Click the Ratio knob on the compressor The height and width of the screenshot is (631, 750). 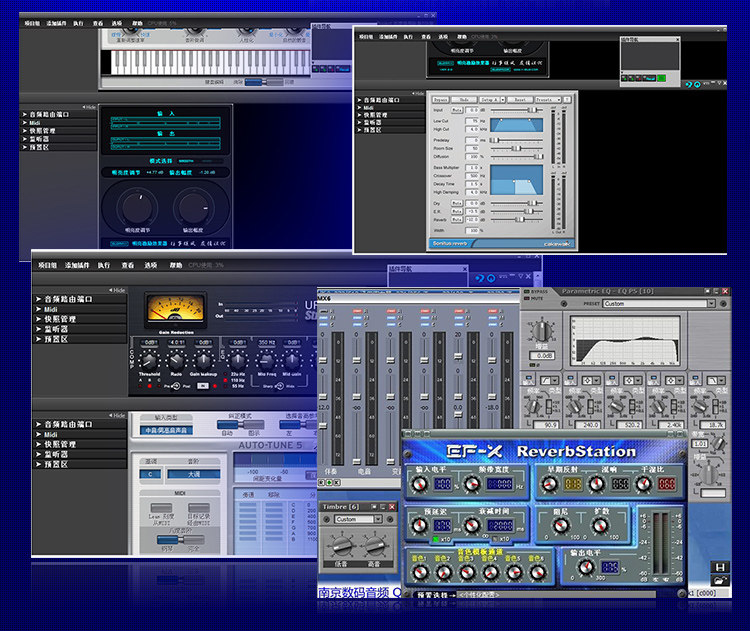[176, 360]
